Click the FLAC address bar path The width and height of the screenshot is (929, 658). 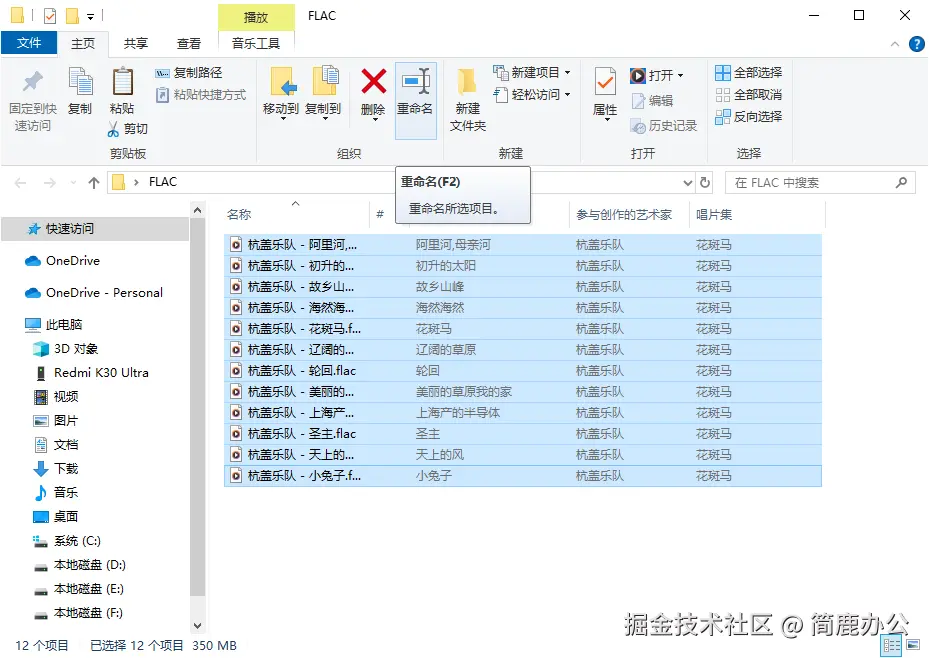pyautogui.click(x=163, y=182)
